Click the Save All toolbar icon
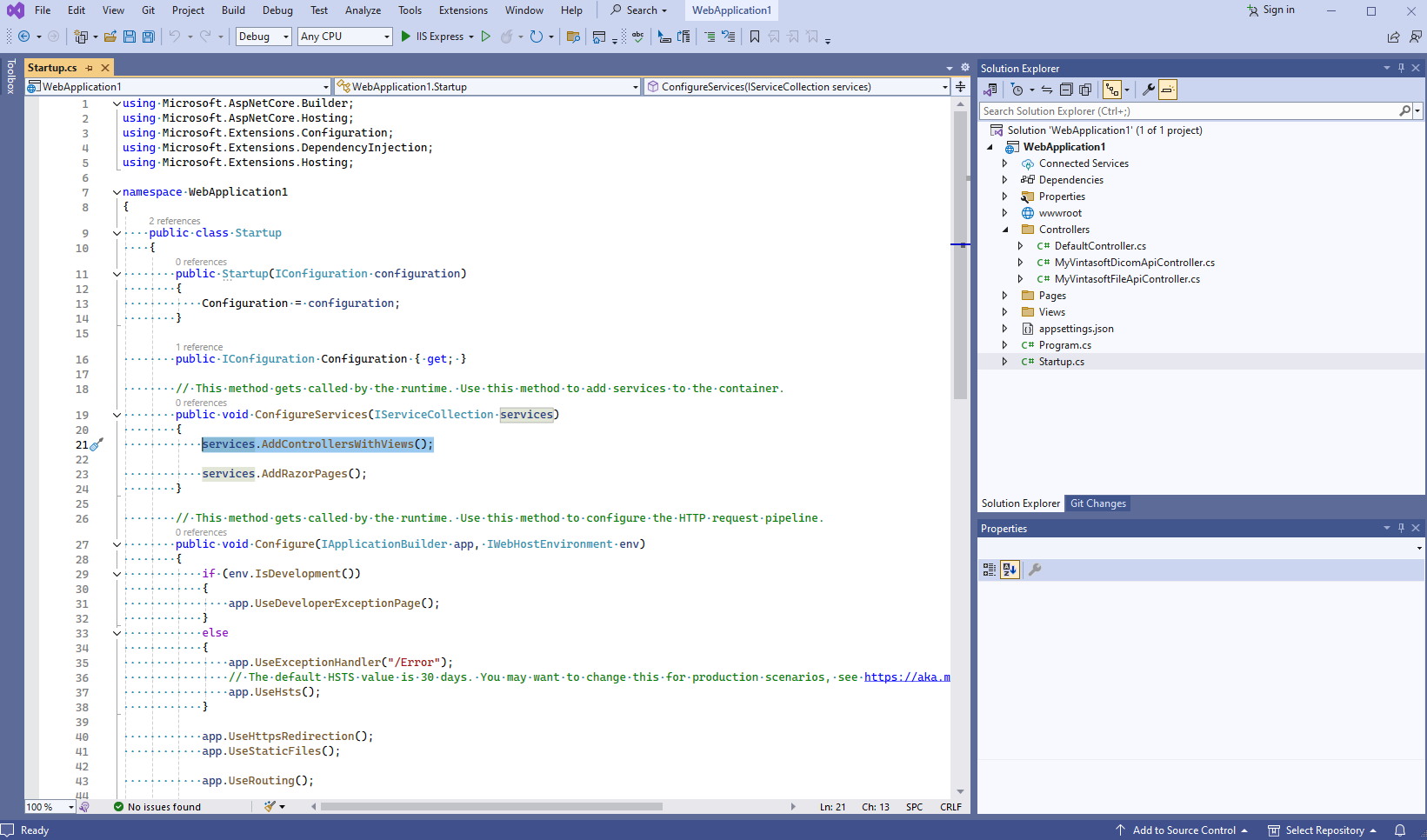The height and width of the screenshot is (840, 1427). pyautogui.click(x=149, y=37)
